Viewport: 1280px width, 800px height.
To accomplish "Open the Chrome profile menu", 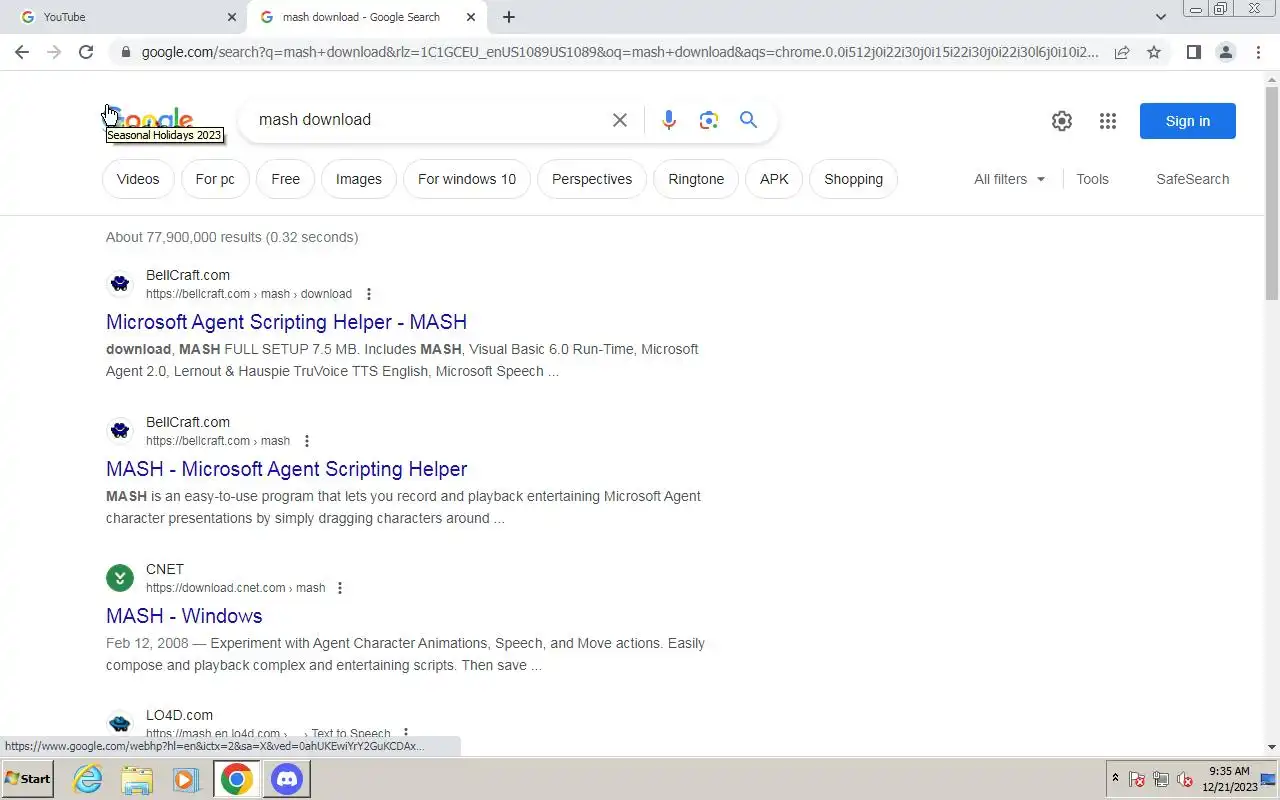I will (x=1225, y=52).
